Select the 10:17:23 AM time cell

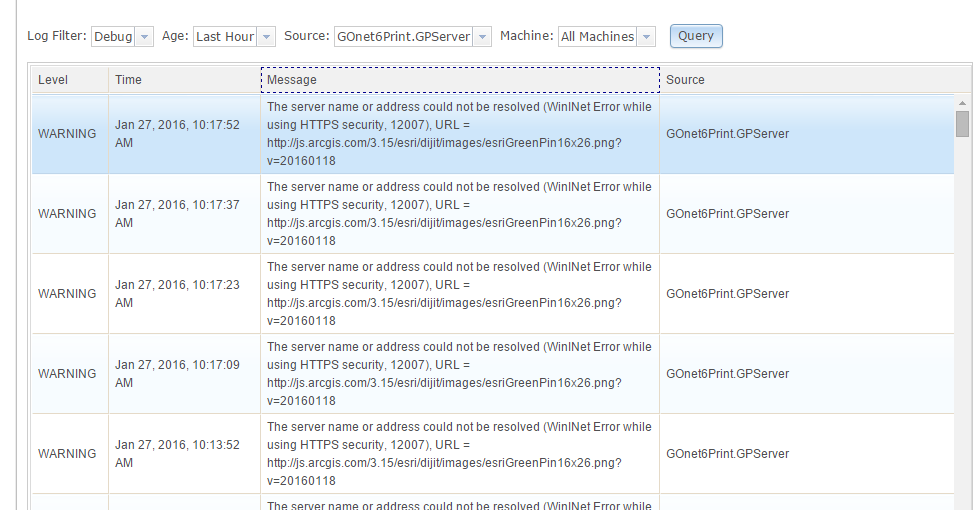[184, 294]
